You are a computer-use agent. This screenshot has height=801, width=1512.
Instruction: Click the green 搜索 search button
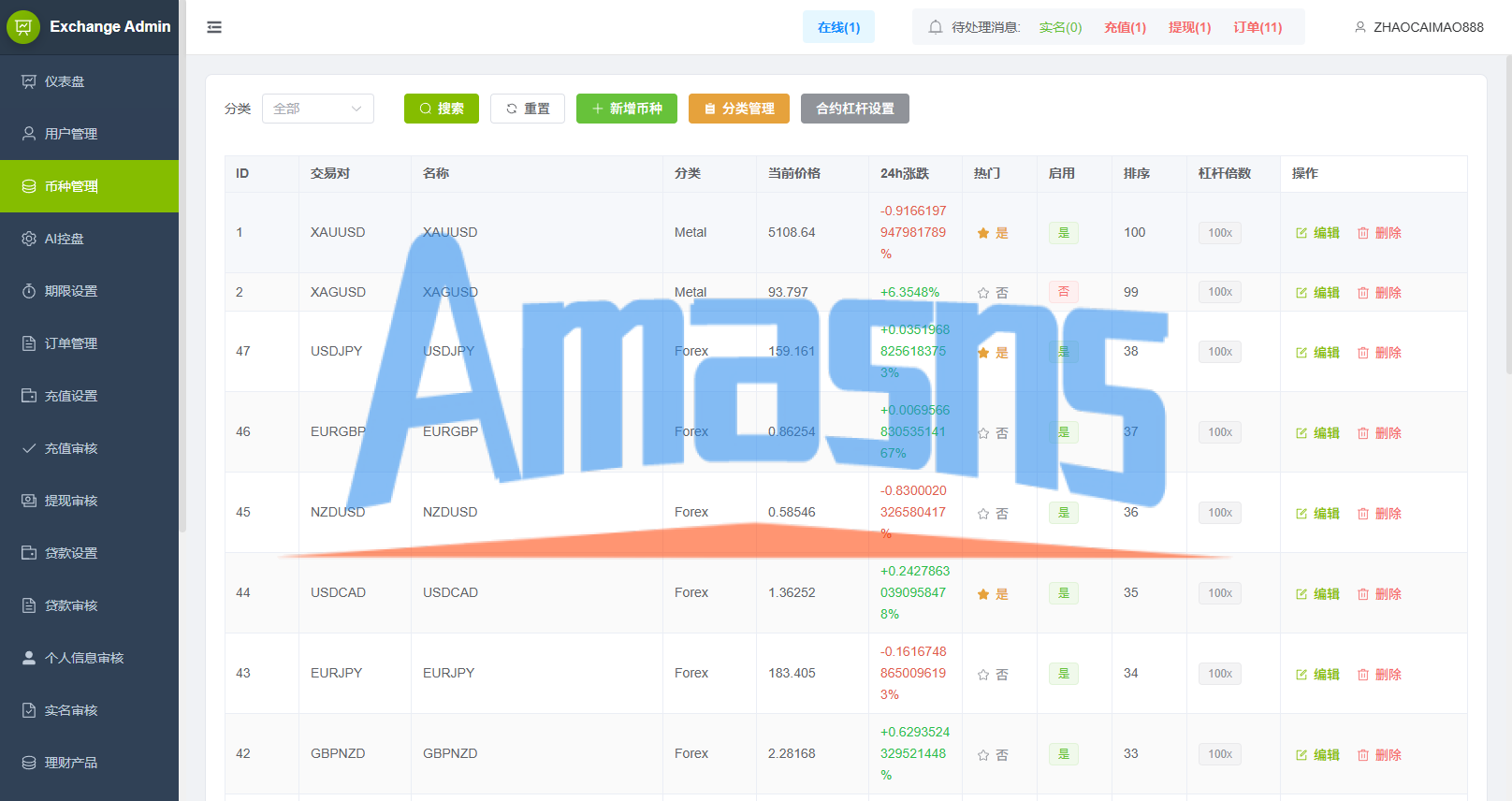[x=442, y=109]
